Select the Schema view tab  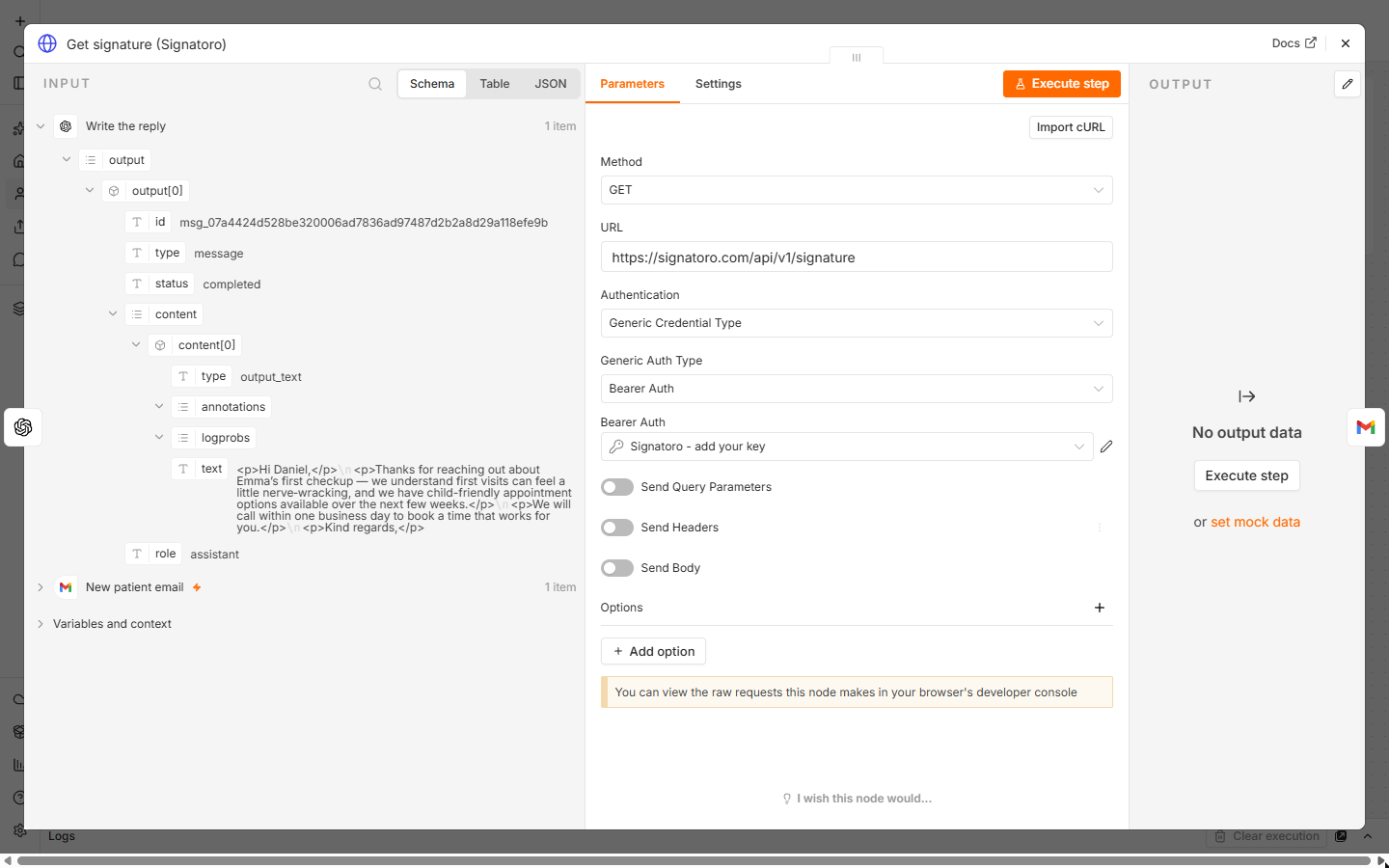(432, 84)
